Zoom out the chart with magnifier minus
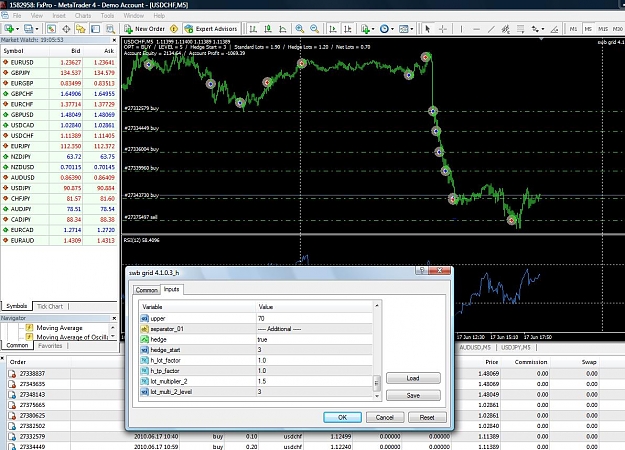 click(314, 29)
